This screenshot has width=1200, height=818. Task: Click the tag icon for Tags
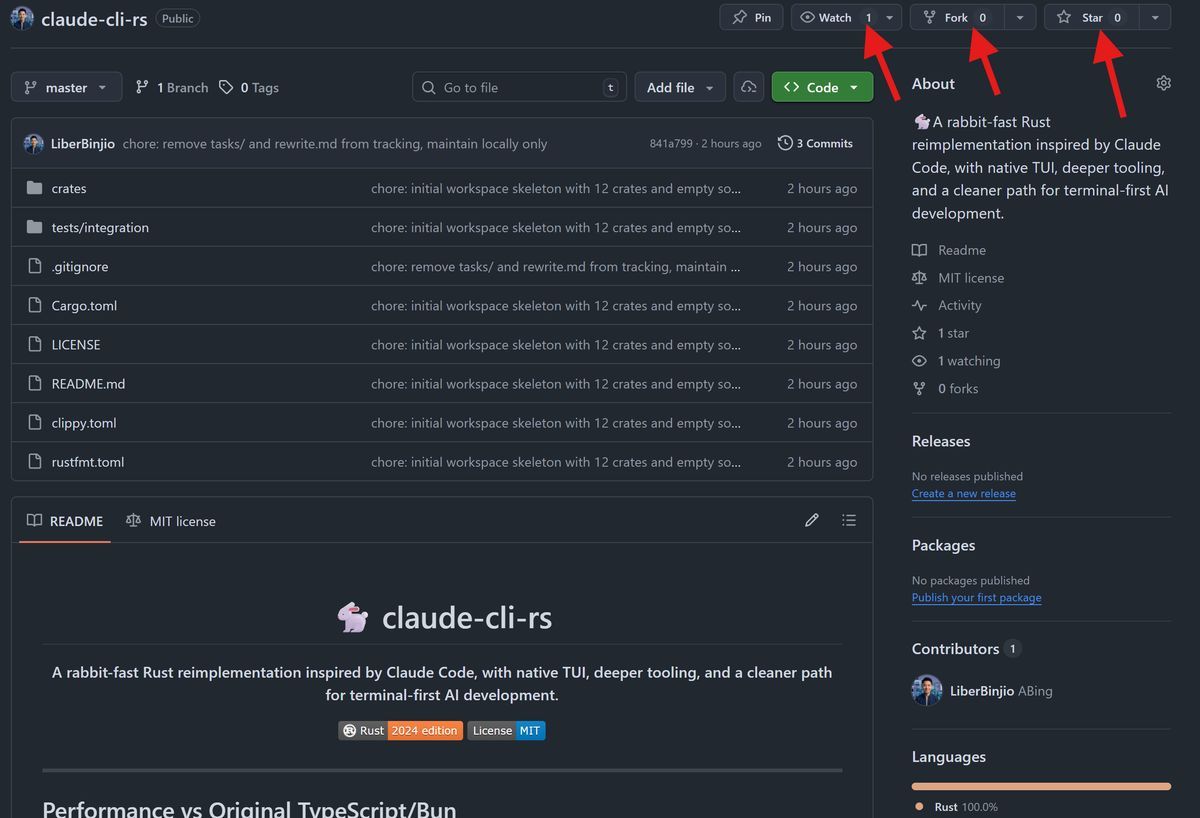pyautogui.click(x=226, y=87)
